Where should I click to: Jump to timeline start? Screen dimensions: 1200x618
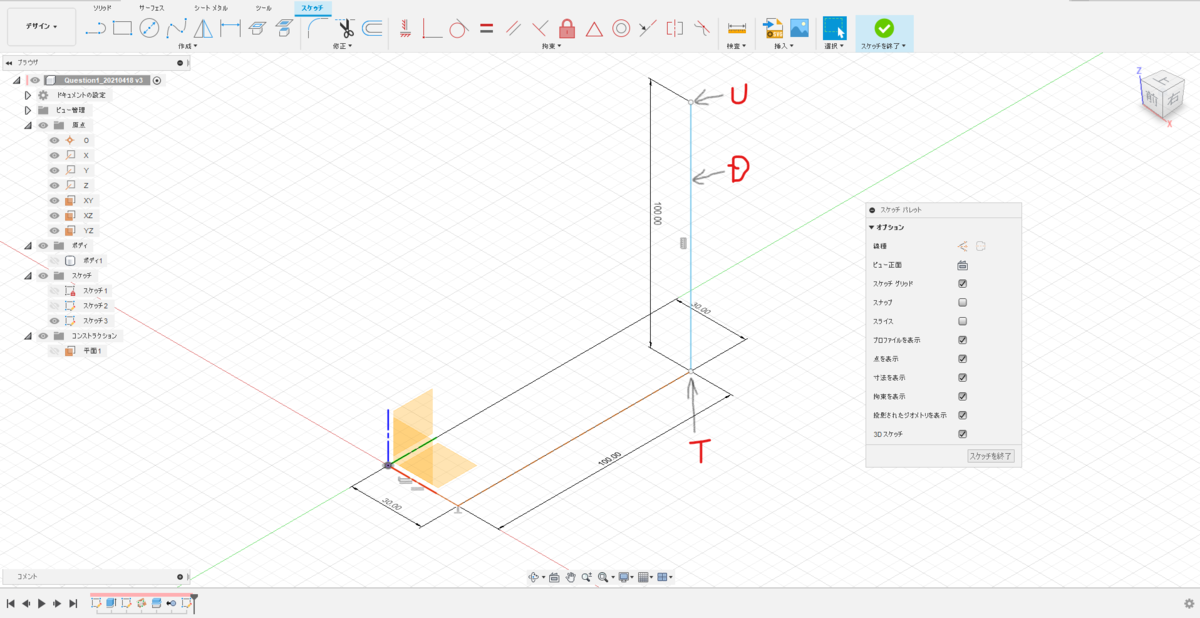point(10,603)
